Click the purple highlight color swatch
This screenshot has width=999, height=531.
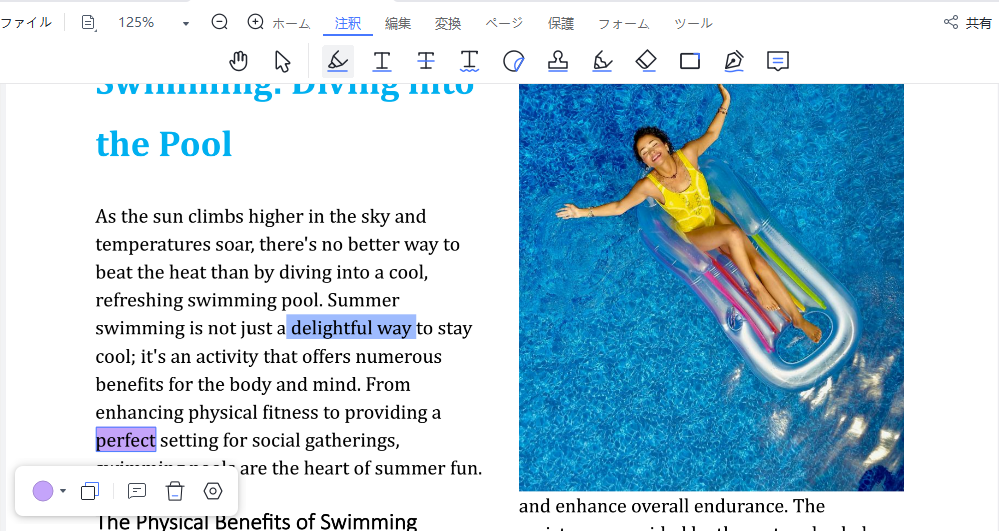tap(43, 491)
